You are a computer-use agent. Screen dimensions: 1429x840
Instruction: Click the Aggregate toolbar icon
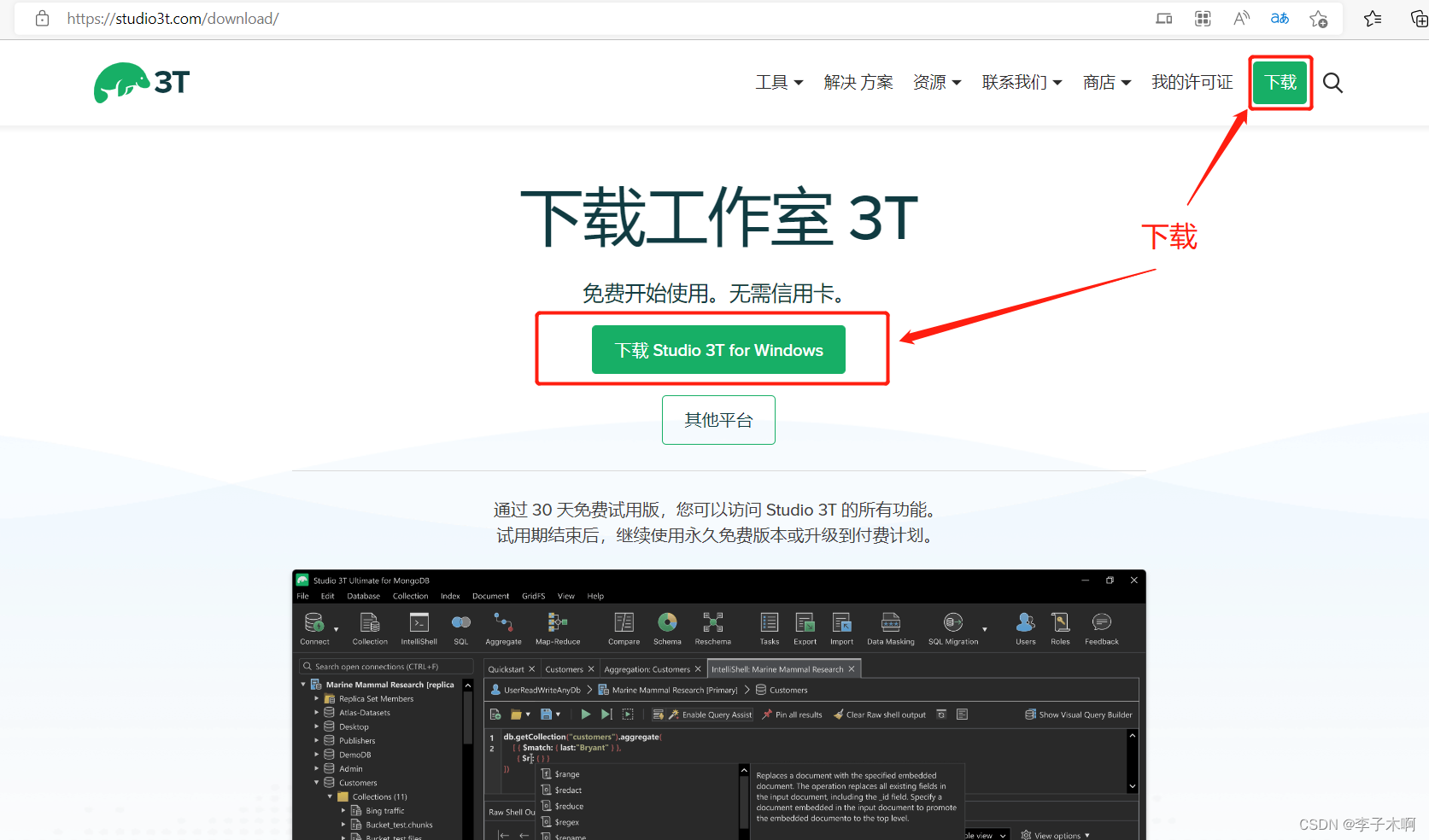click(x=503, y=628)
